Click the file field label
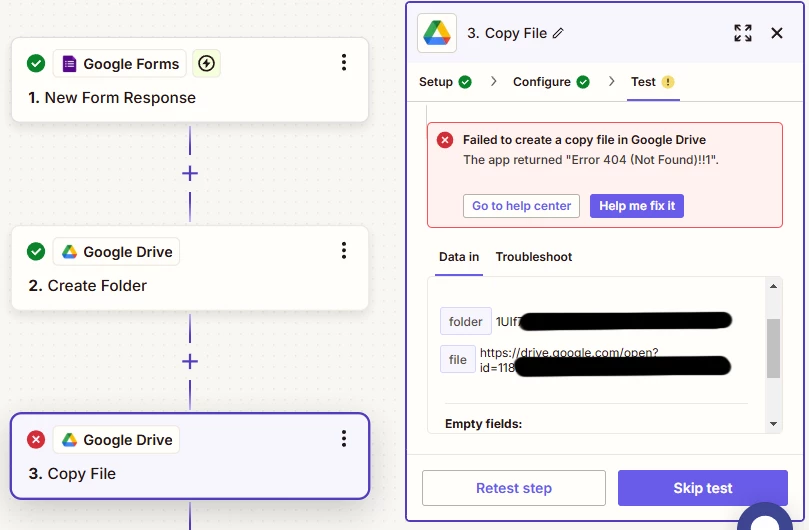809x530 pixels. coord(458,359)
